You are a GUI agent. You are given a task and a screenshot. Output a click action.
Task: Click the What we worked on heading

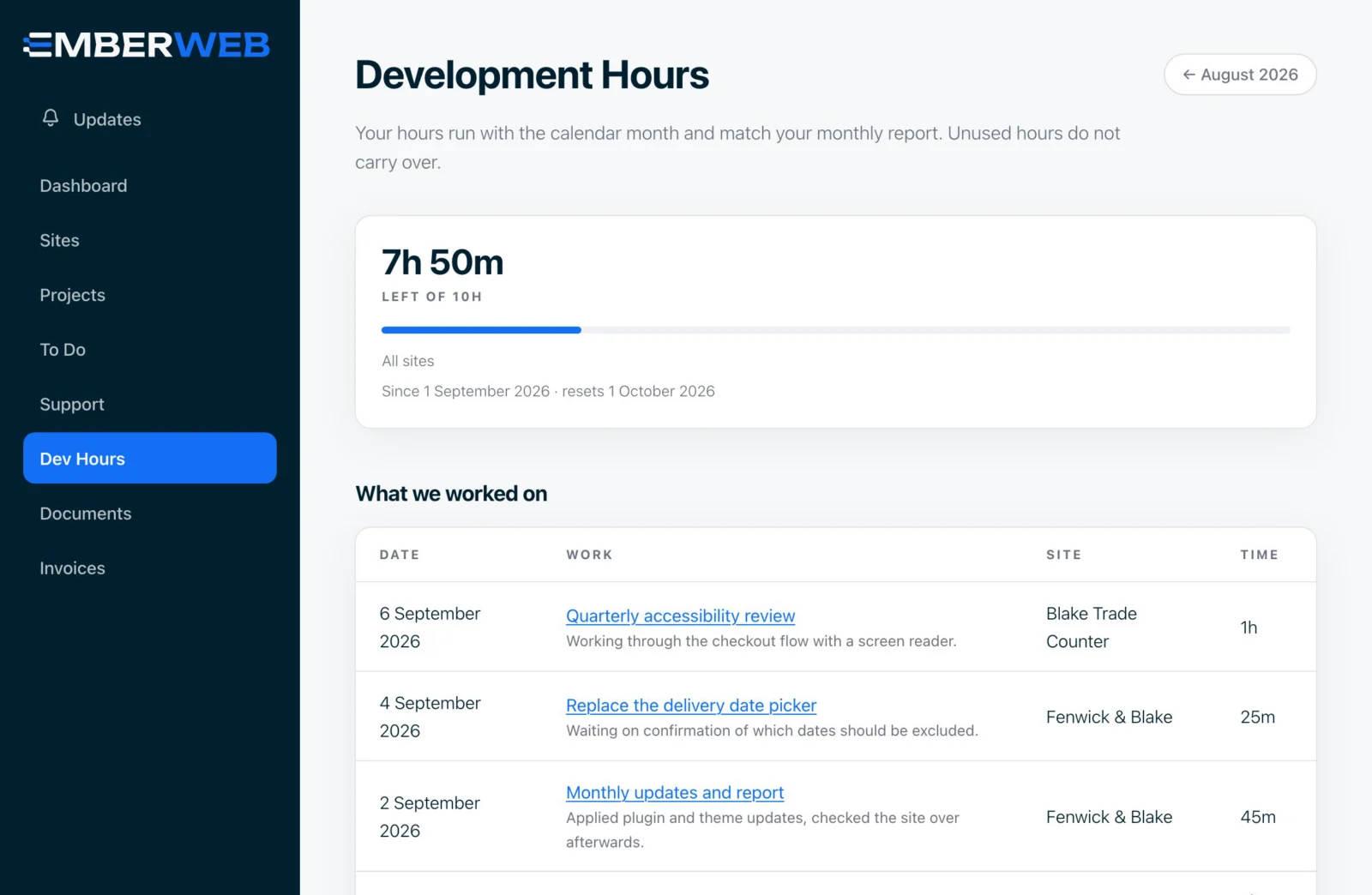click(451, 494)
